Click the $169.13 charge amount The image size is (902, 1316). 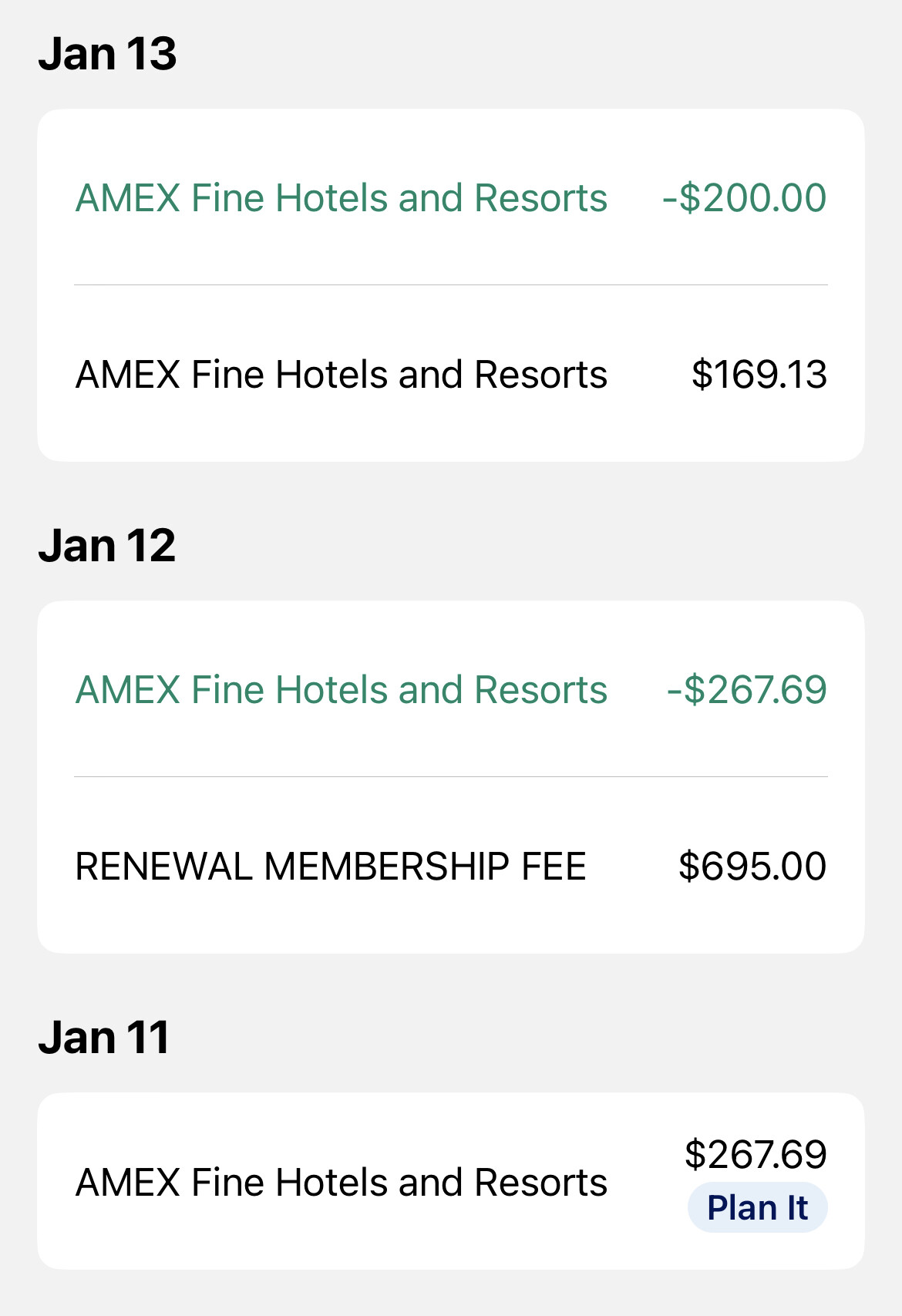[x=759, y=375]
